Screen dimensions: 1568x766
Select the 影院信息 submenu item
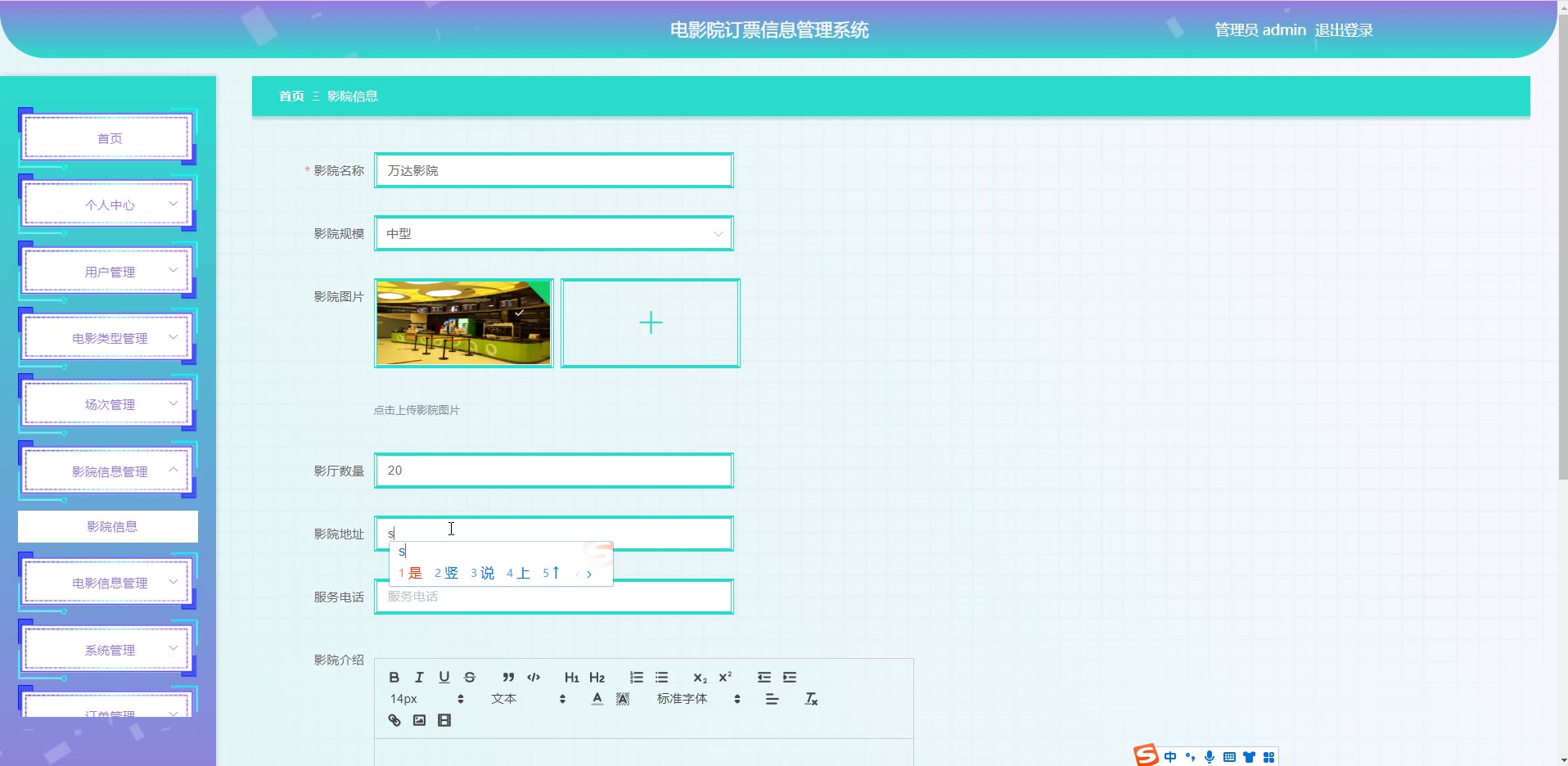click(x=108, y=527)
